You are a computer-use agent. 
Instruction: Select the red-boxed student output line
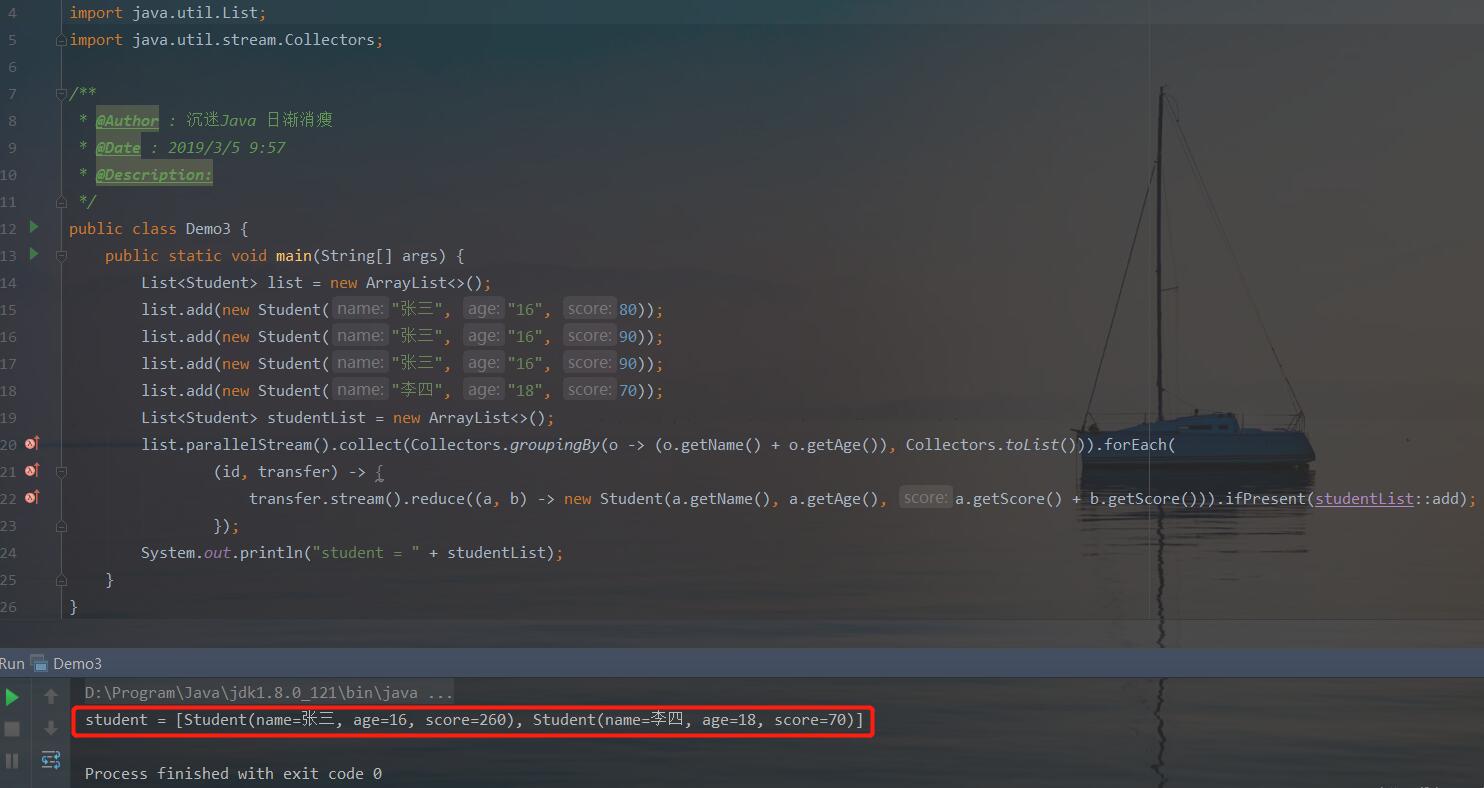coord(470,719)
